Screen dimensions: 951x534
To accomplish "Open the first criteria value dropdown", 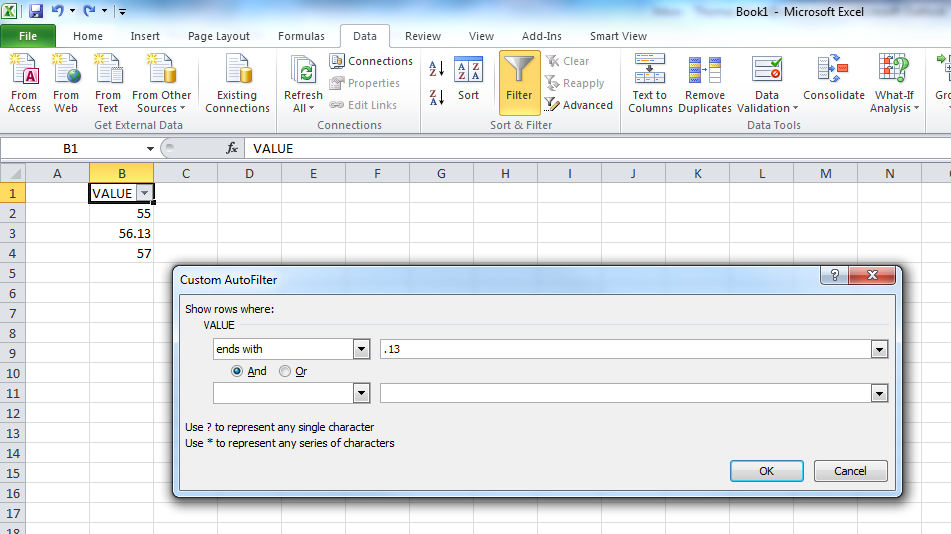I will pos(879,349).
